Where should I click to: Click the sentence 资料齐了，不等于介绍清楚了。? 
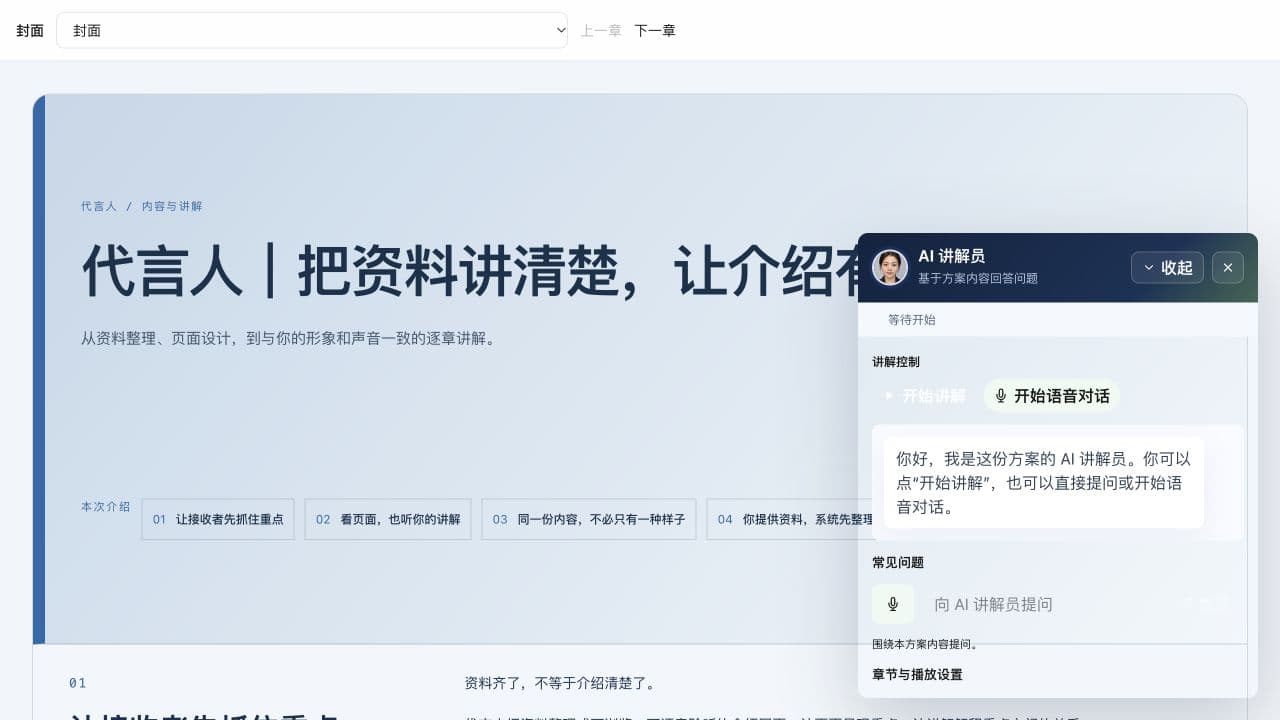(x=561, y=684)
